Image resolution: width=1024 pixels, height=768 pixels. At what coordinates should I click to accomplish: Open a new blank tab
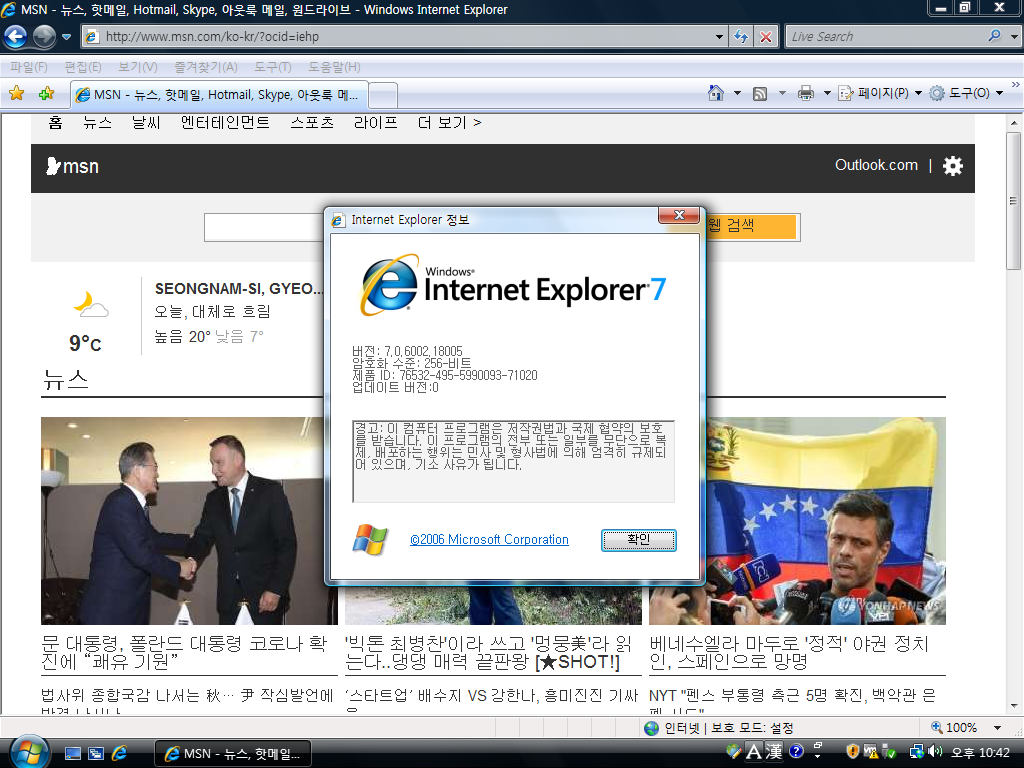(383, 95)
